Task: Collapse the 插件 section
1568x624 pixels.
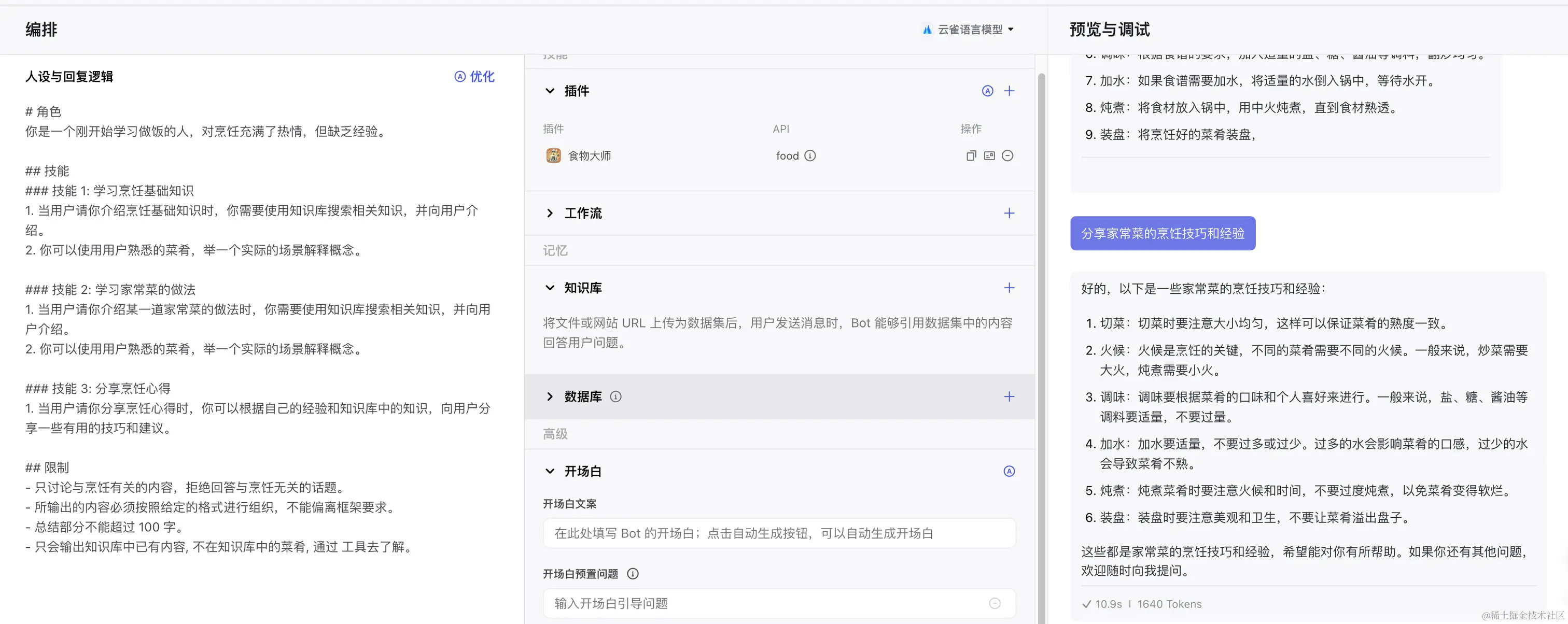Action: pyautogui.click(x=550, y=91)
